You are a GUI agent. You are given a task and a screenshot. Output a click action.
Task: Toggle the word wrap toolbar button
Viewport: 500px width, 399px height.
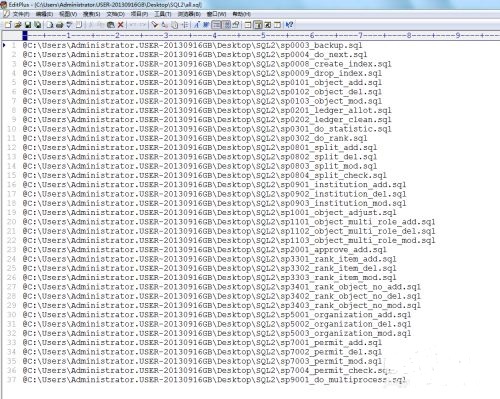click(x=206, y=25)
